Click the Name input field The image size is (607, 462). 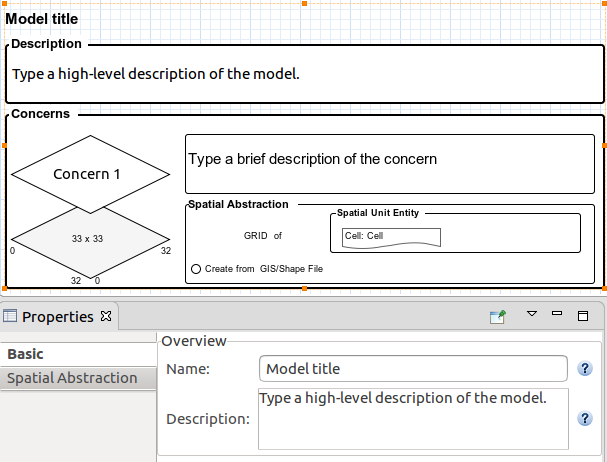(412, 369)
